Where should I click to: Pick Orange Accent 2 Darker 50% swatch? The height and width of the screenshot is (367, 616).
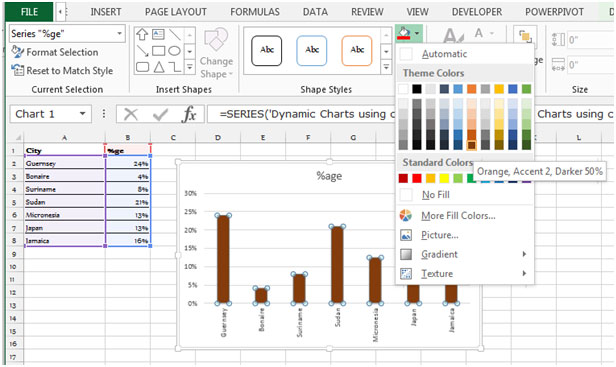pyautogui.click(x=471, y=145)
